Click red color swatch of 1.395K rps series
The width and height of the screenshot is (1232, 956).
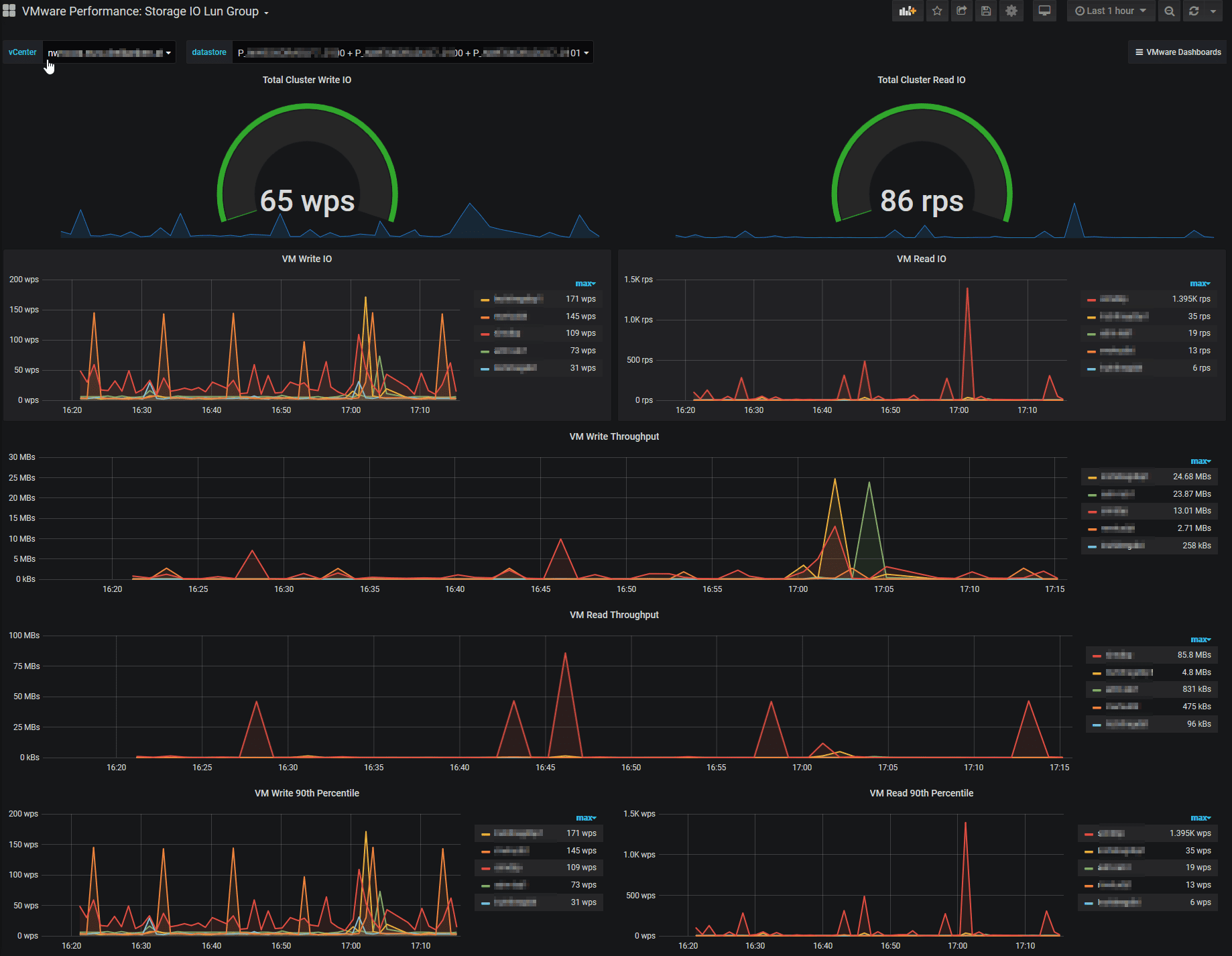coord(1091,300)
